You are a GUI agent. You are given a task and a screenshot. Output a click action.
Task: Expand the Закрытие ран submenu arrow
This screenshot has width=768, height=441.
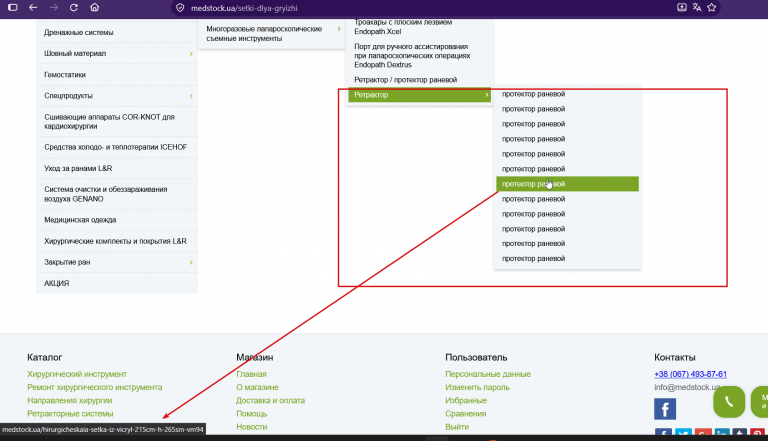(191, 263)
